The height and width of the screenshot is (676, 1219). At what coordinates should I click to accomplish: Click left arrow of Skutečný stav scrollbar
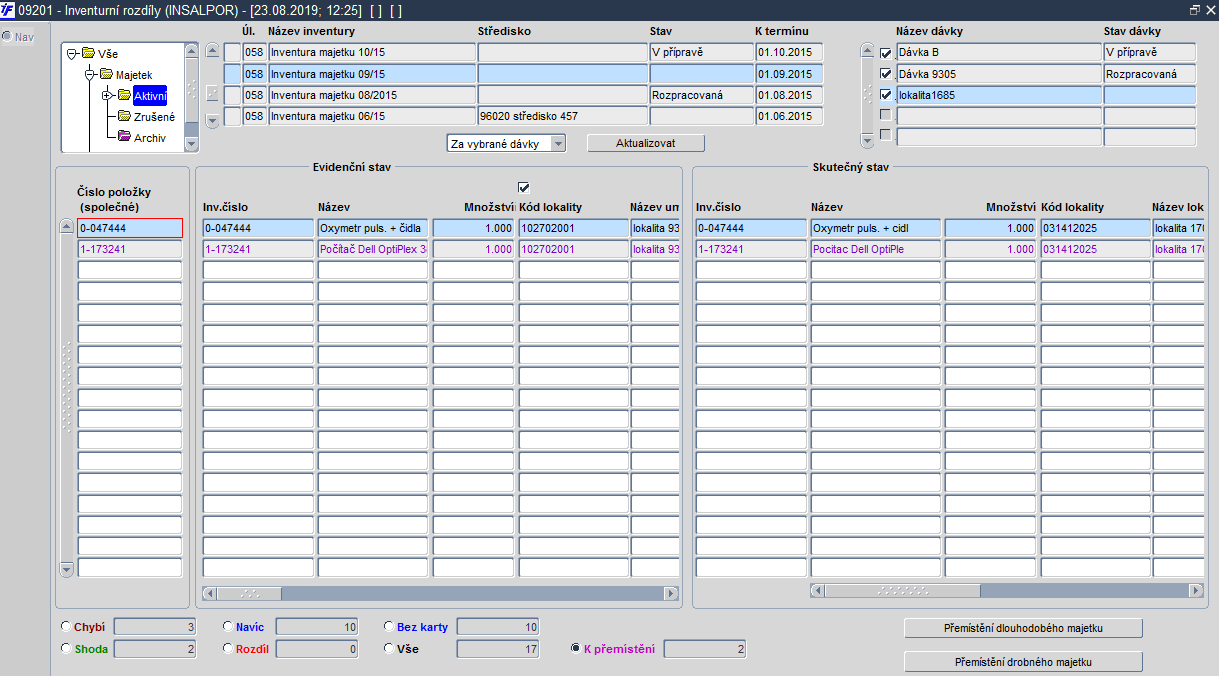pos(817,591)
